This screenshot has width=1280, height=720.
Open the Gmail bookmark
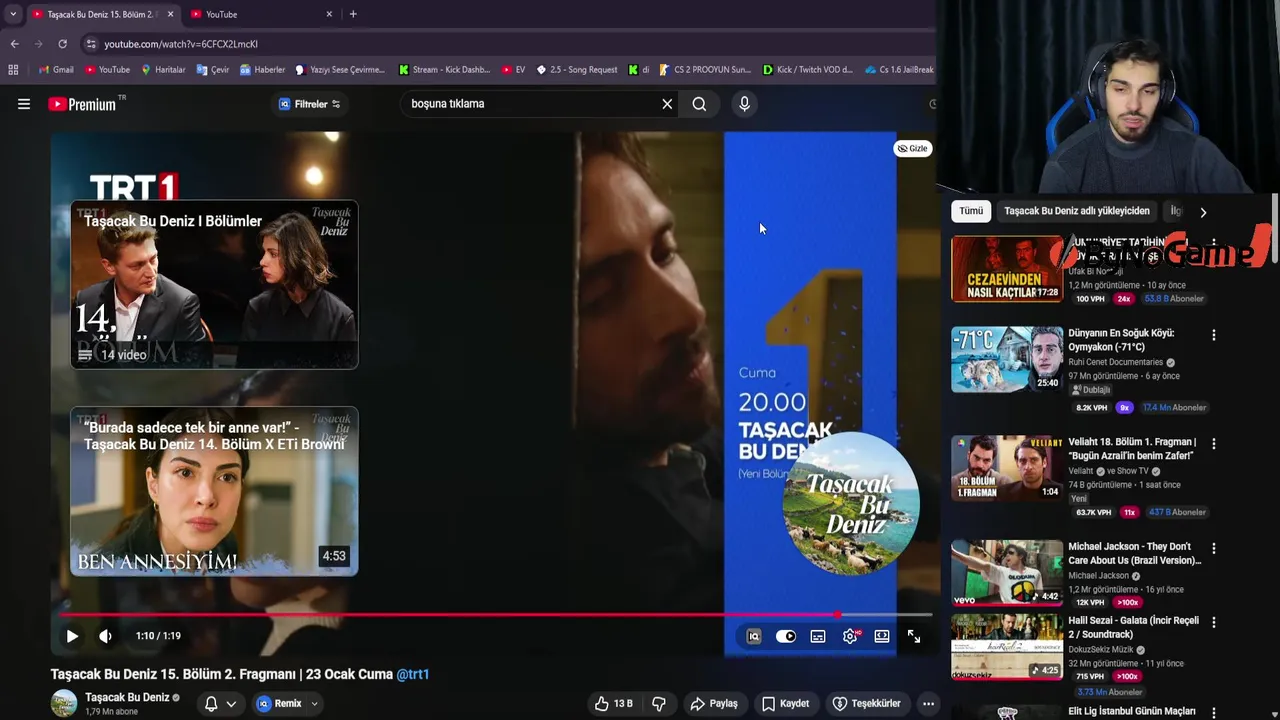click(56, 70)
